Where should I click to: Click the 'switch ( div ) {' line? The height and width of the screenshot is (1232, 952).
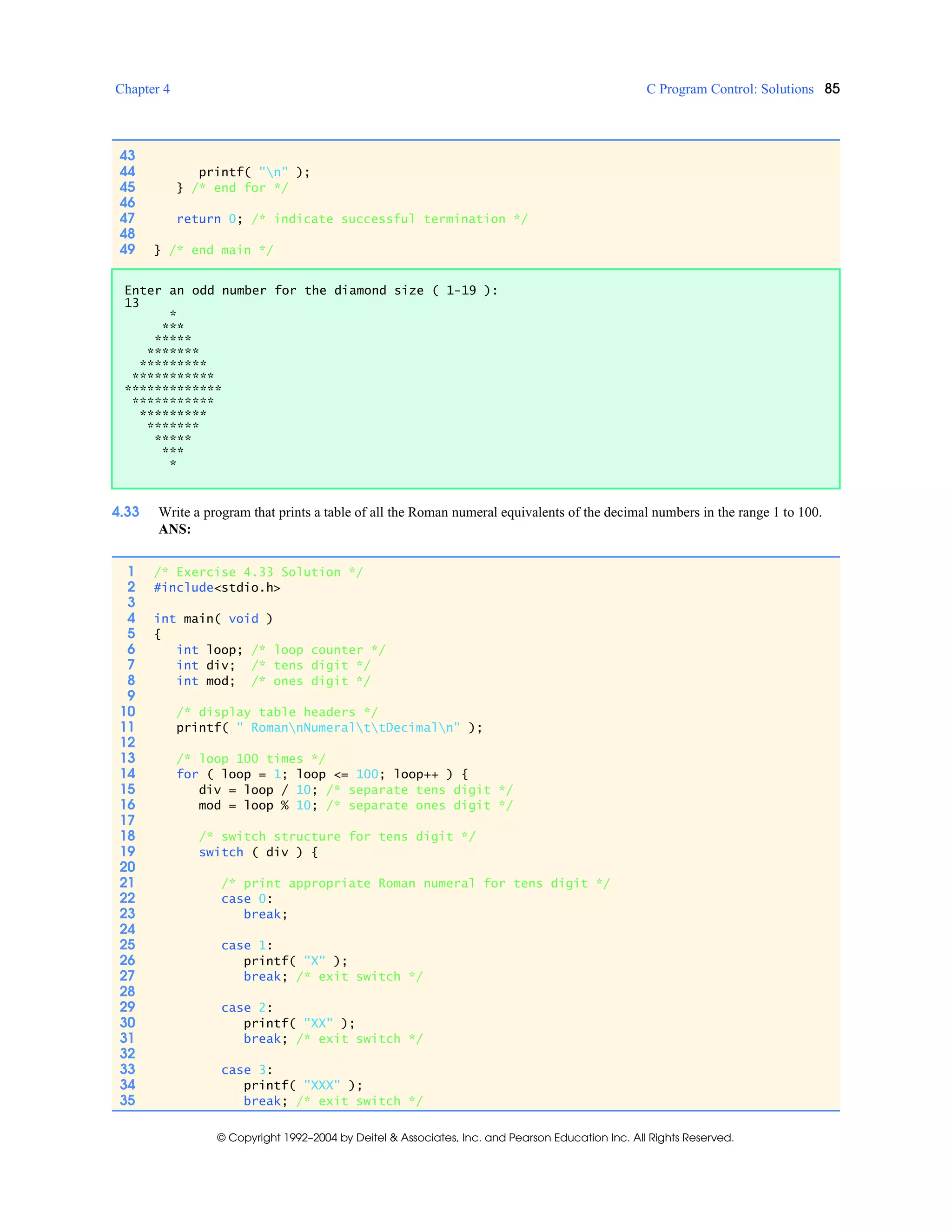pos(258,852)
